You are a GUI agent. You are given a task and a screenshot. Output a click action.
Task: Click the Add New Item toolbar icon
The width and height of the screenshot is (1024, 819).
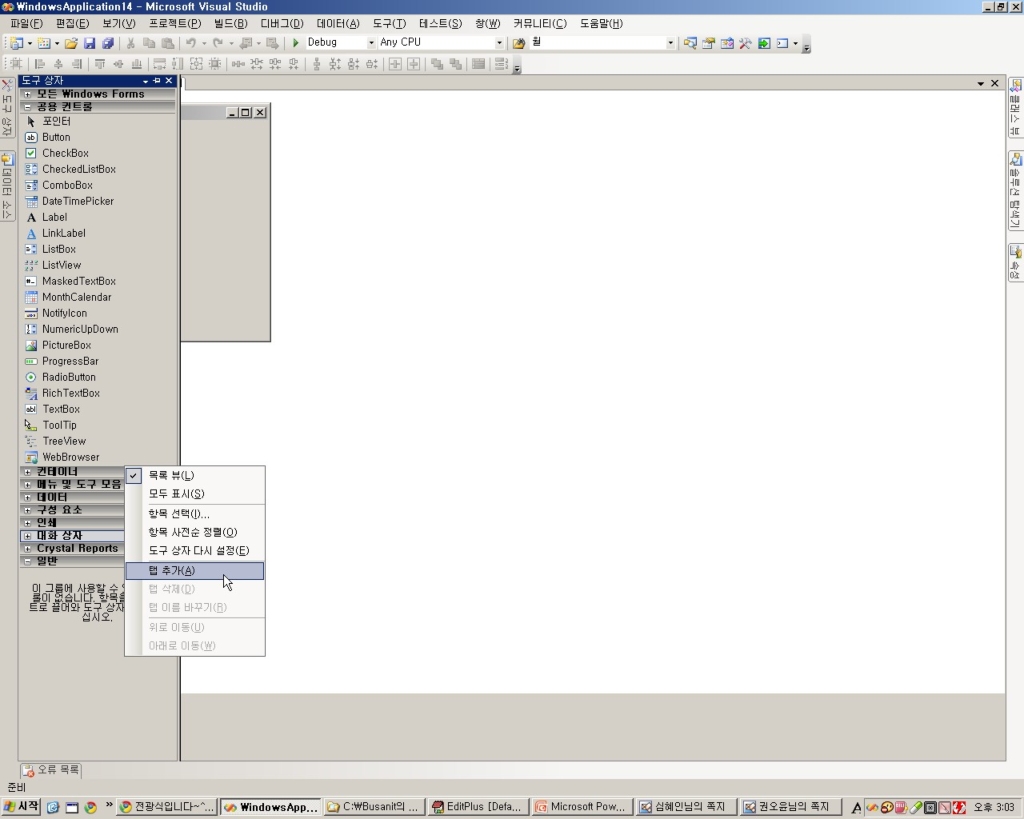(44, 43)
